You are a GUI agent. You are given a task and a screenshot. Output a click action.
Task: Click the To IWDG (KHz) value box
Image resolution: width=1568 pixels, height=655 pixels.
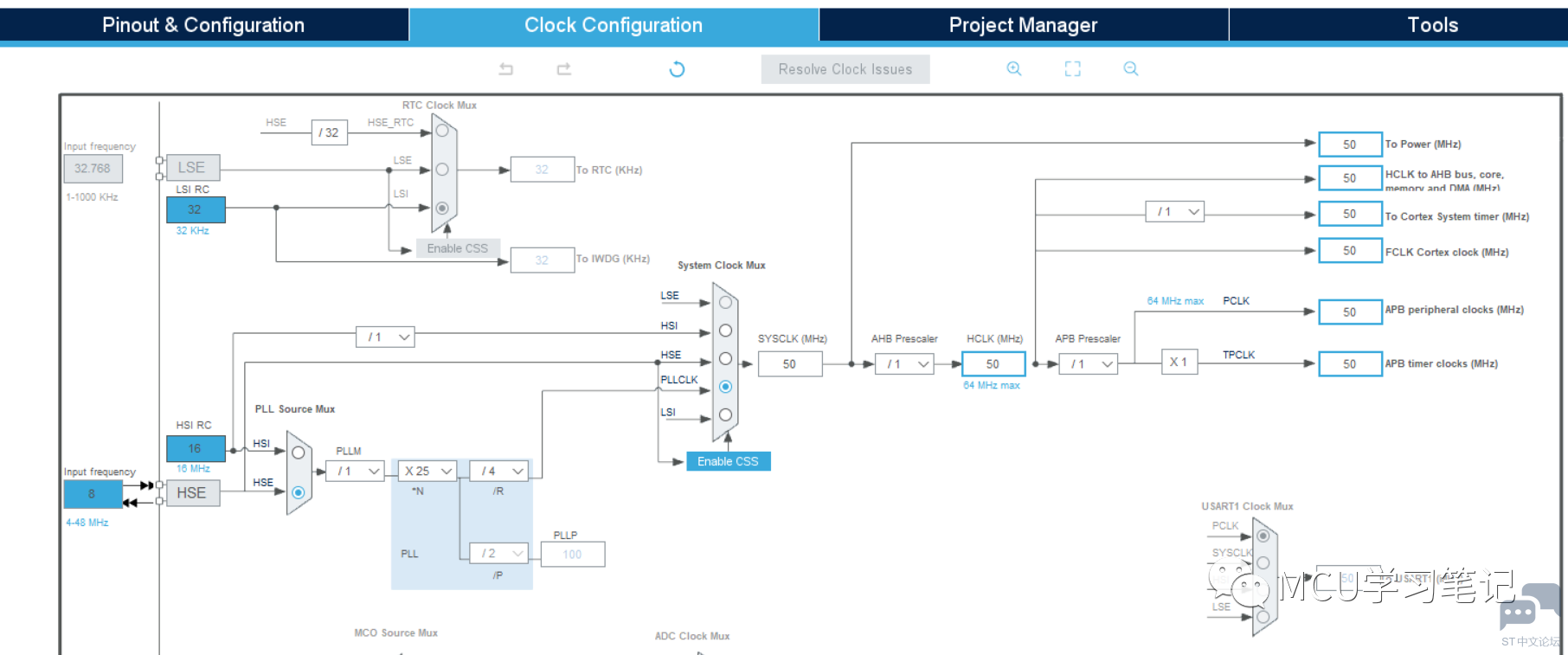click(543, 260)
